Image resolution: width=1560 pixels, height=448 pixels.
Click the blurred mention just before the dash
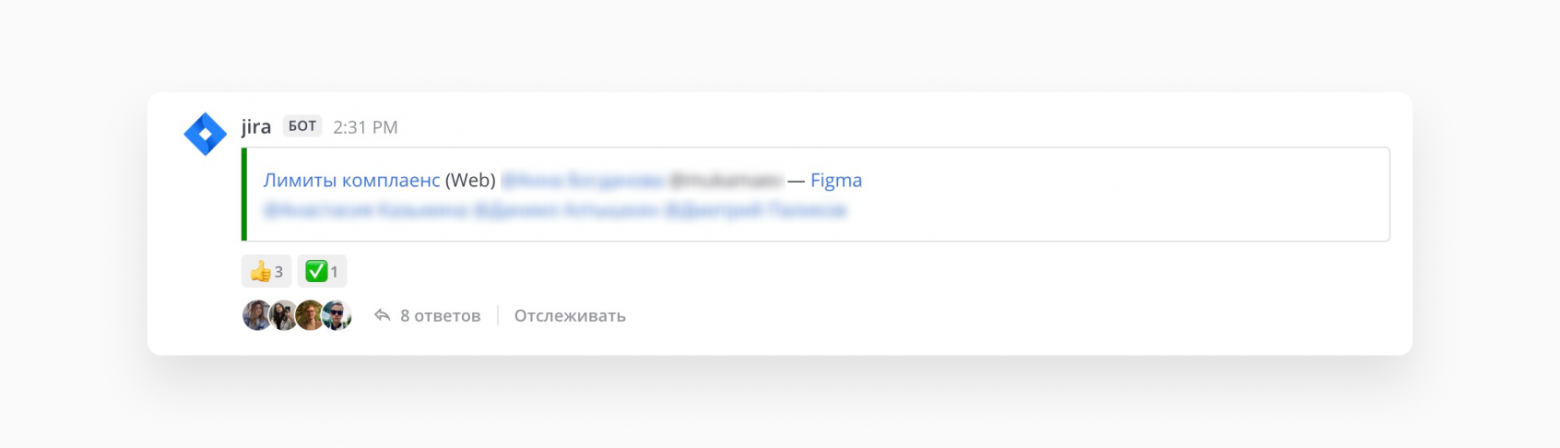[725, 181]
